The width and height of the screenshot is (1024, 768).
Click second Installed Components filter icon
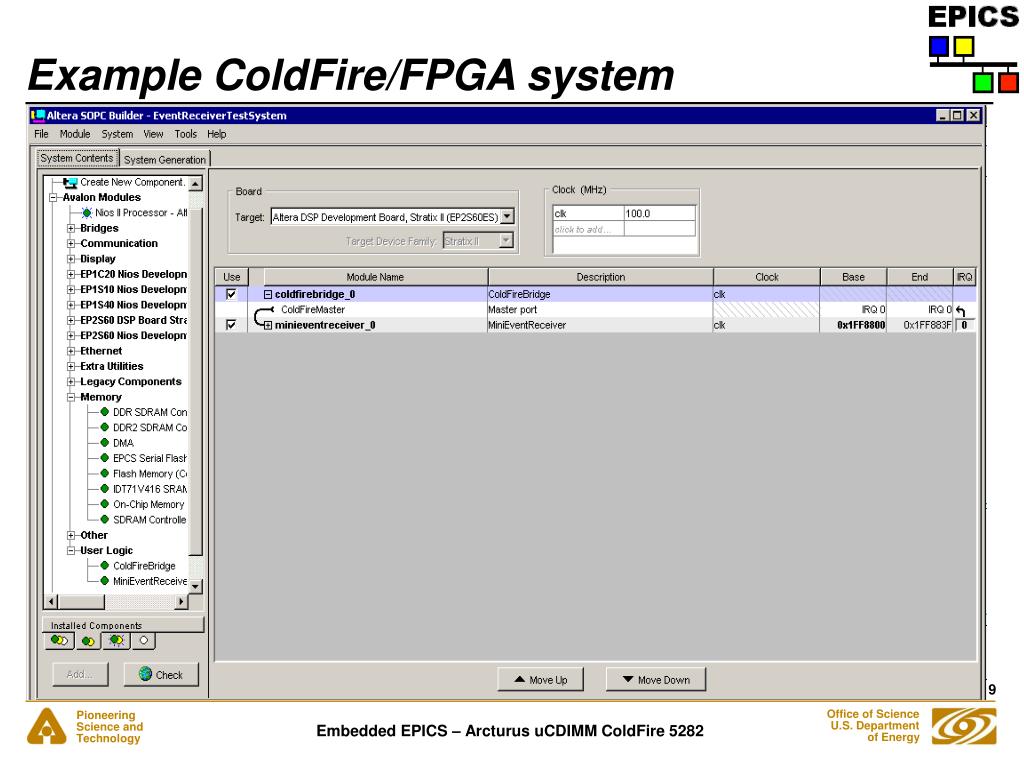(88, 641)
